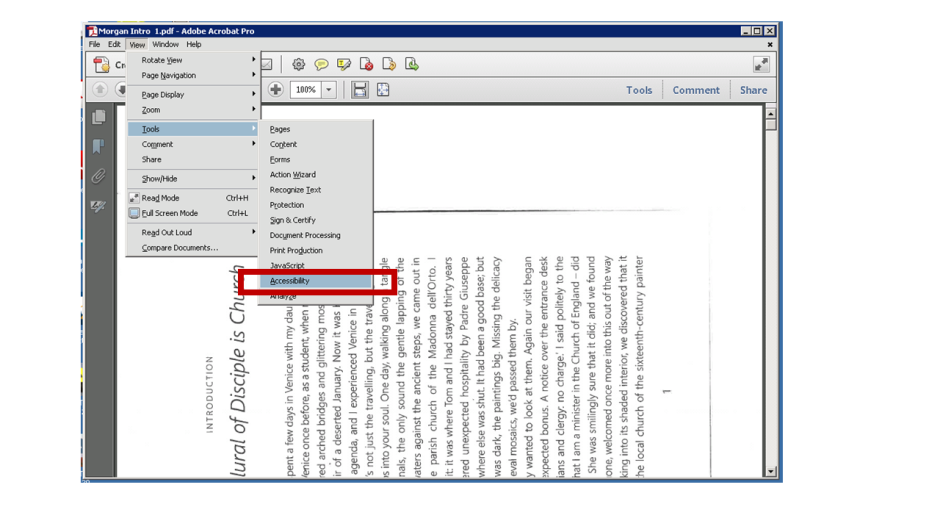Click the vertical scrollbar up arrow

pos(770,113)
